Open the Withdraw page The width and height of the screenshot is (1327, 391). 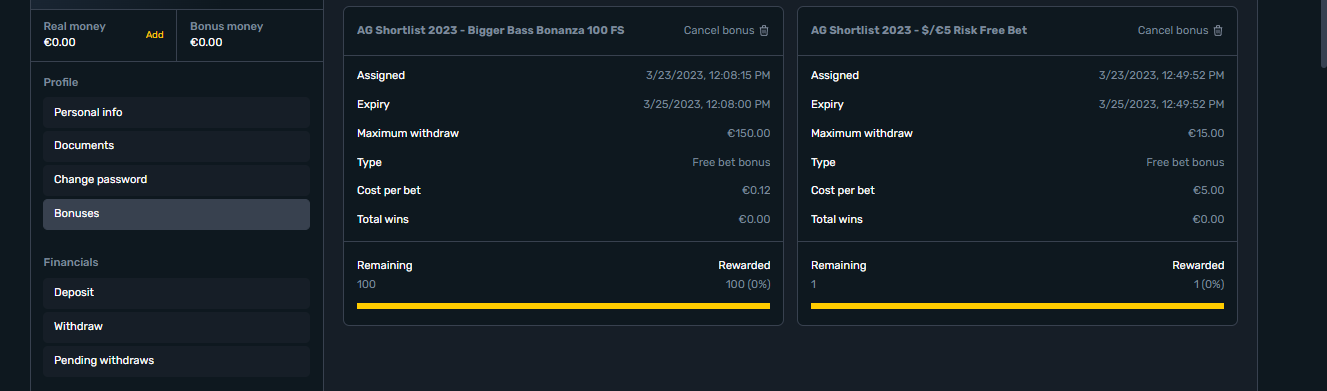(176, 327)
